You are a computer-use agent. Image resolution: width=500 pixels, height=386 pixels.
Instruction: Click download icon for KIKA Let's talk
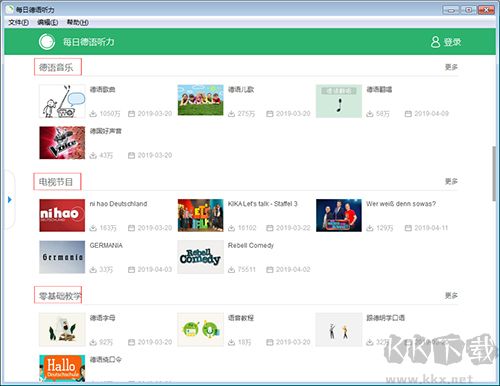pos(231,228)
